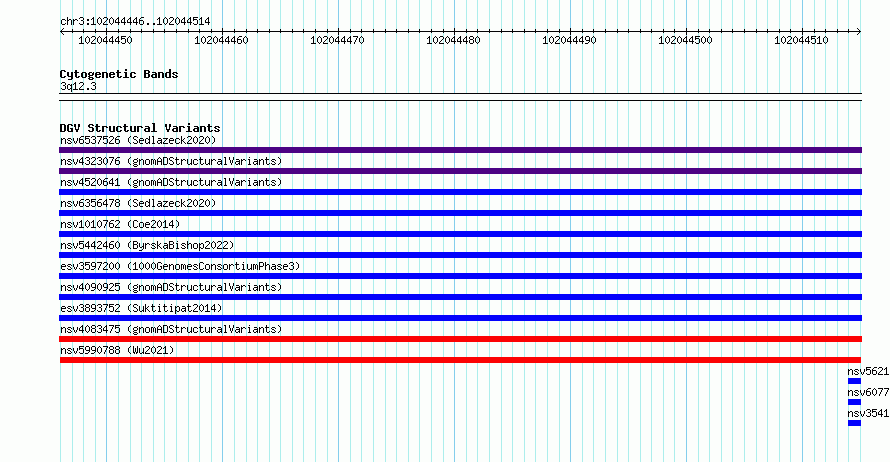Select the nsv4083475 gnomADStructuralVariants label
Viewport: 890px width, 462px height.
[x=171, y=329]
